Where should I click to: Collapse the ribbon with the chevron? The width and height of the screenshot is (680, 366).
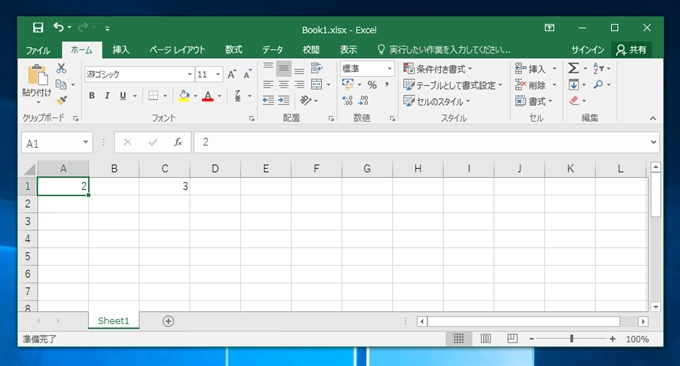tap(653, 118)
